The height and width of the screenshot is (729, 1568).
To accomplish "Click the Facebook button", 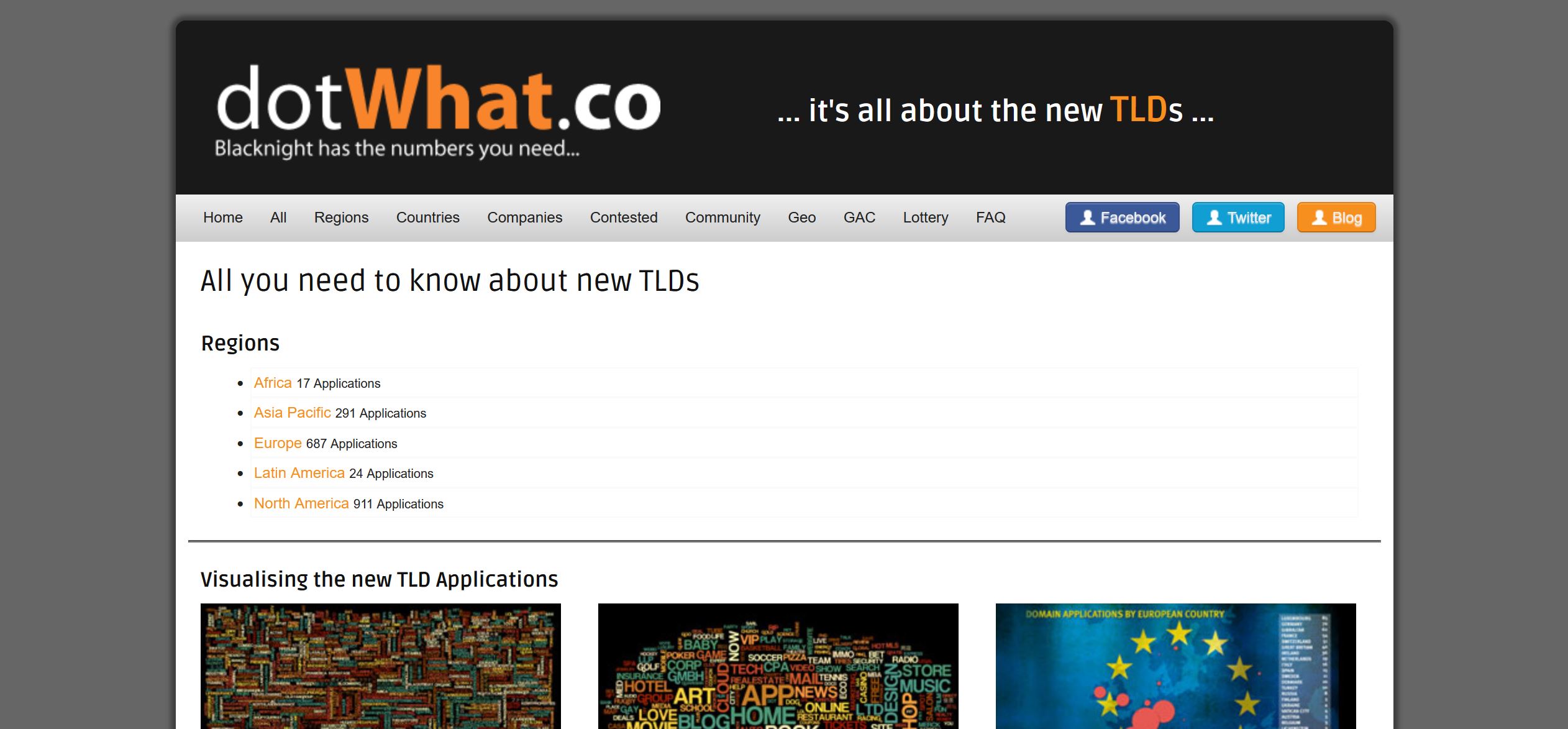I will (1123, 218).
